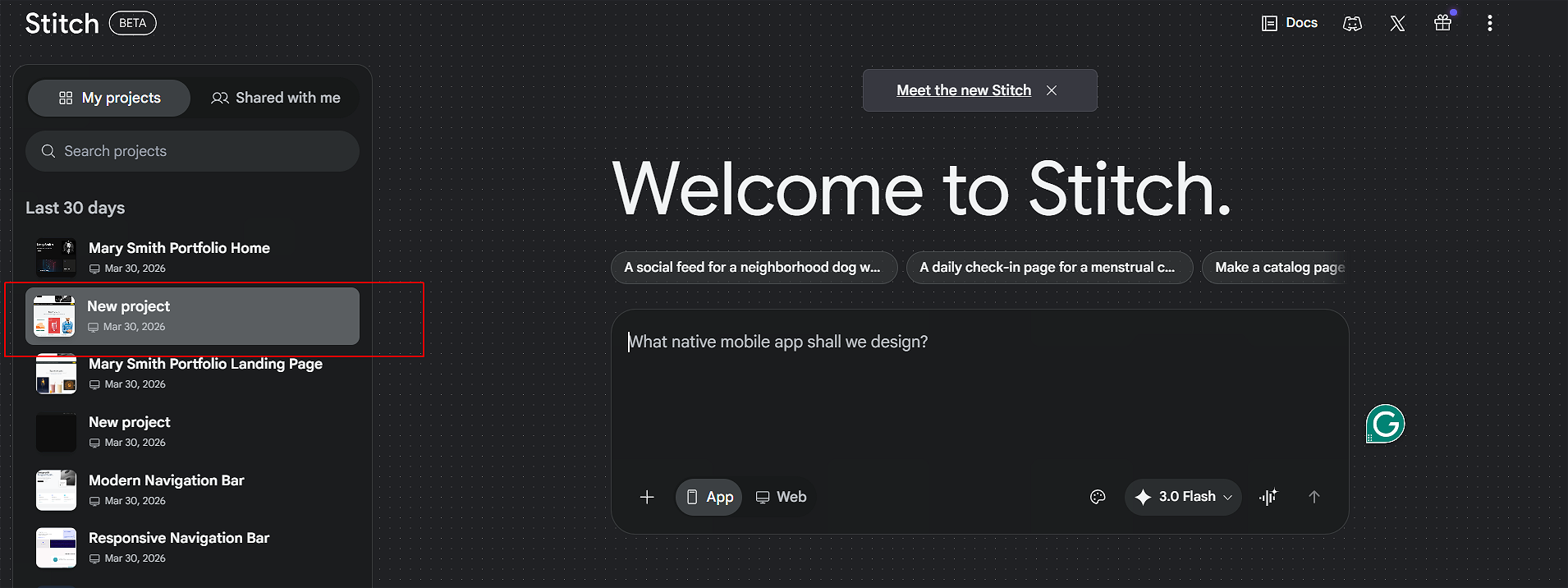Image resolution: width=1568 pixels, height=588 pixels.
Task: Open Mary Smith Portfolio Landing Page project
Action: [x=192, y=374]
